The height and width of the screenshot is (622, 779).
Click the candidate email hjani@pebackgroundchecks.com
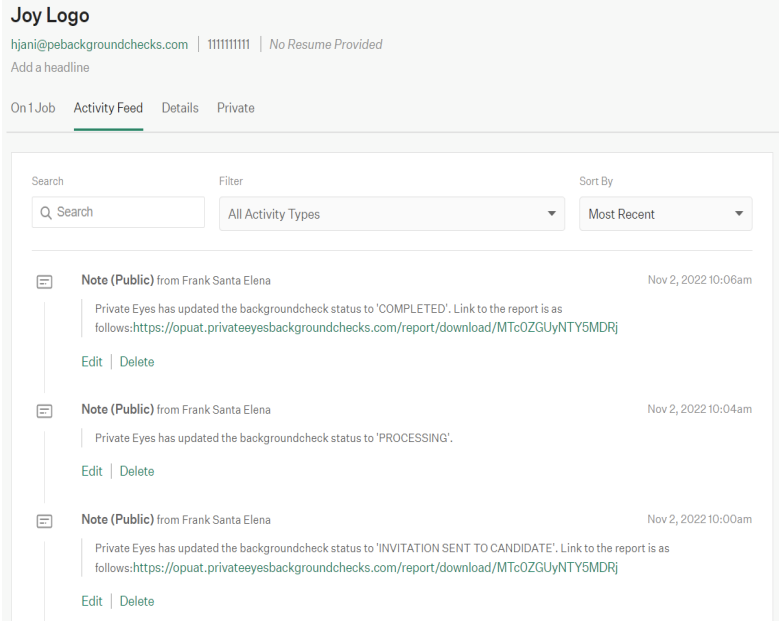click(99, 44)
